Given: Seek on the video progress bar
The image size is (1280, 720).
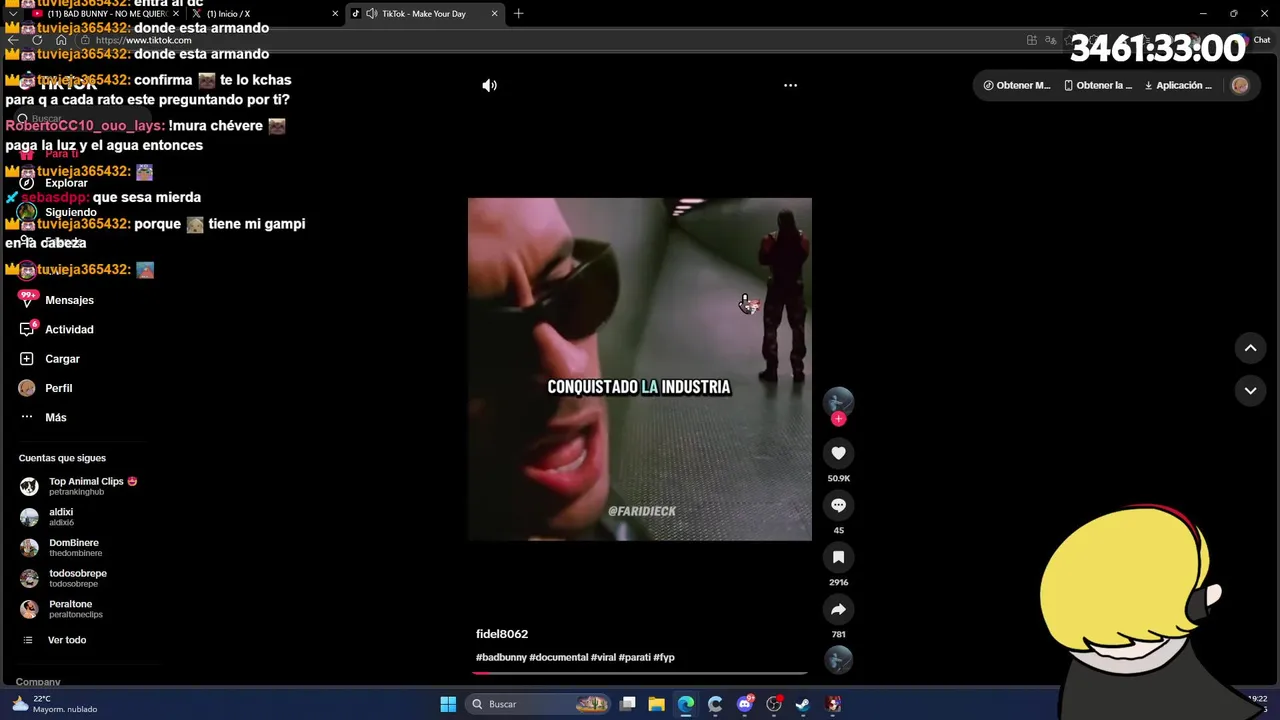Looking at the screenshot, I should click(640, 673).
